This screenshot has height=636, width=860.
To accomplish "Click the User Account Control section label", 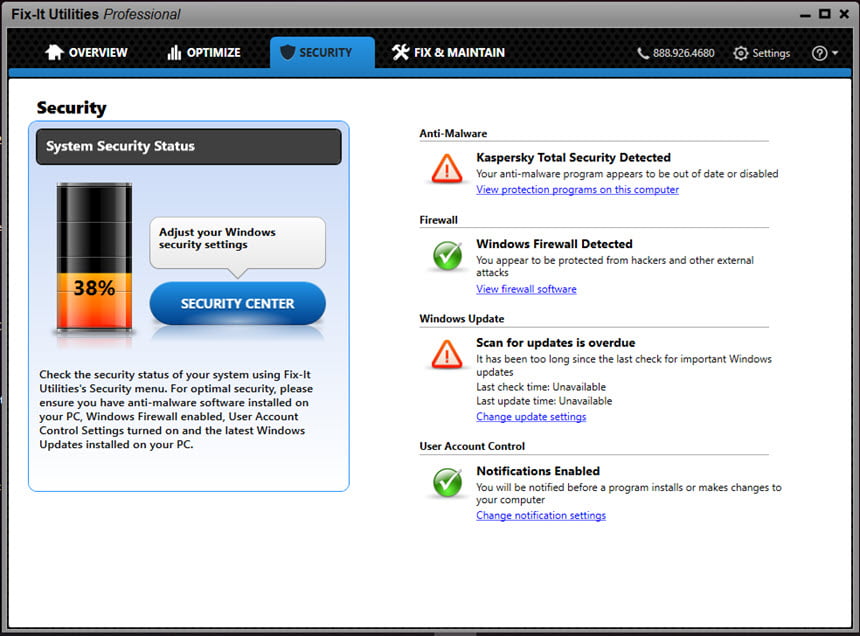I will tap(472, 446).
